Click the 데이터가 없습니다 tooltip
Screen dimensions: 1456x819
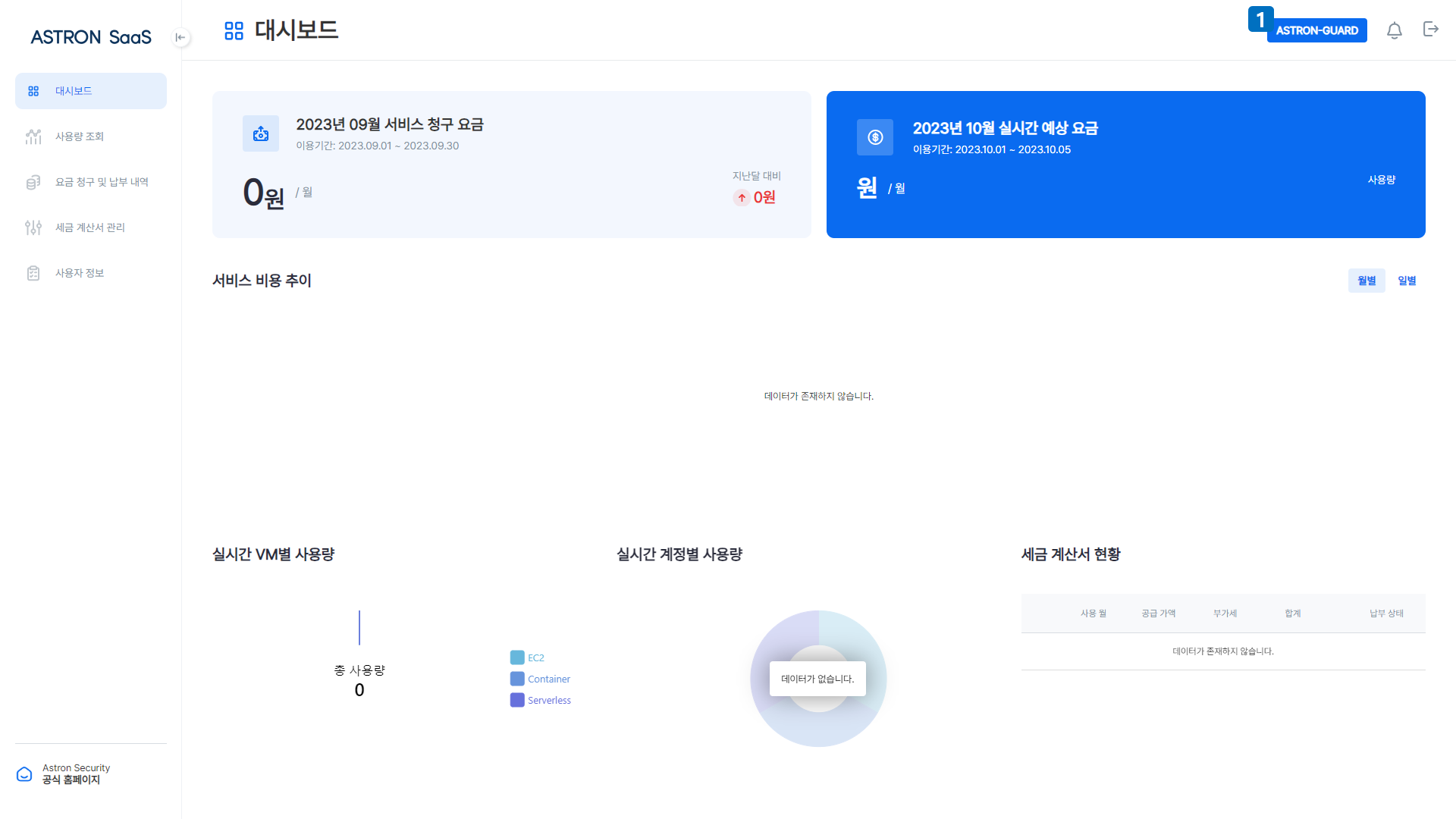(x=817, y=679)
